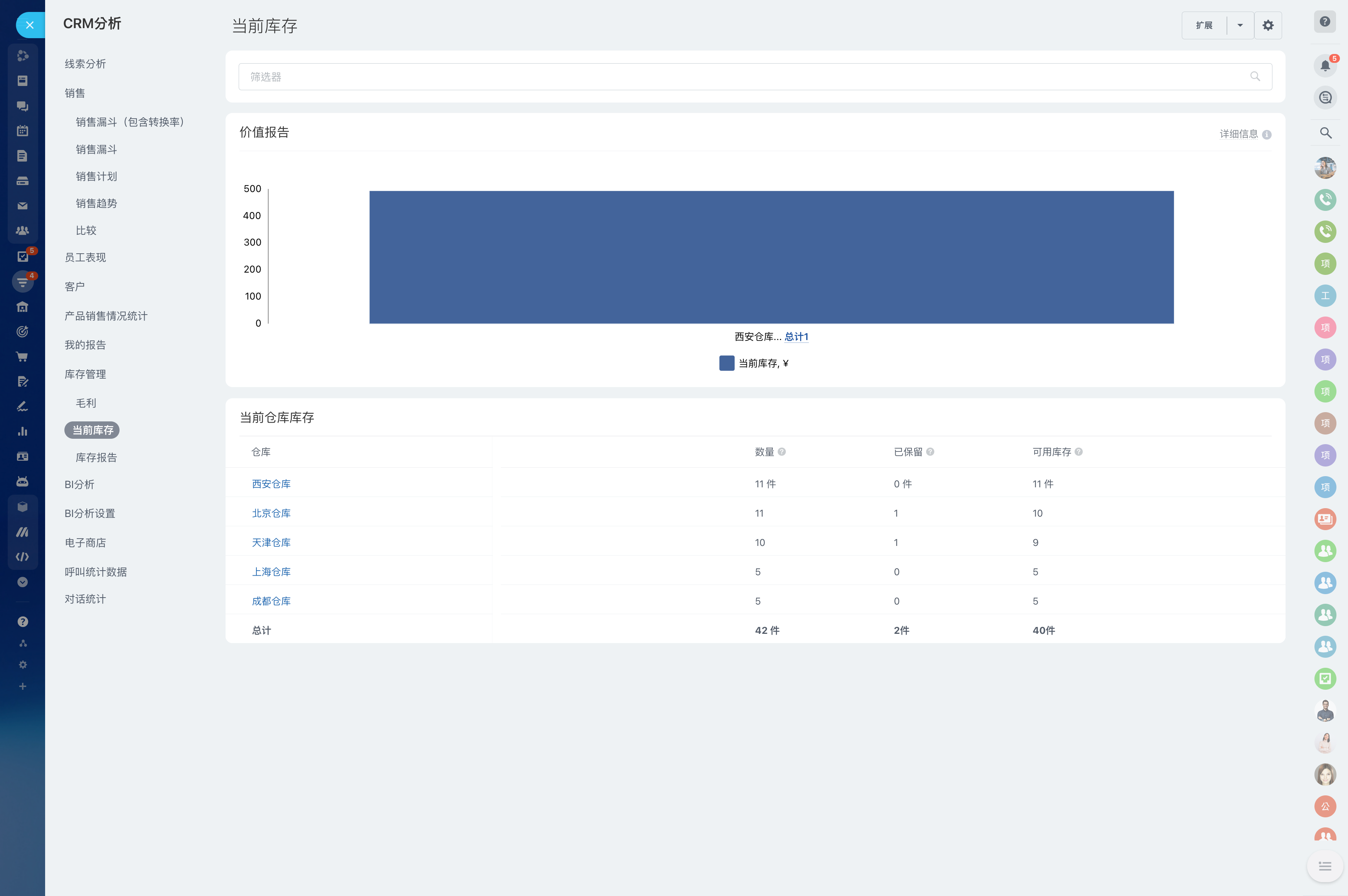Screen dimensions: 1348x896
Task: Open the calendar icon in left sidebar
Action: (x=22, y=131)
